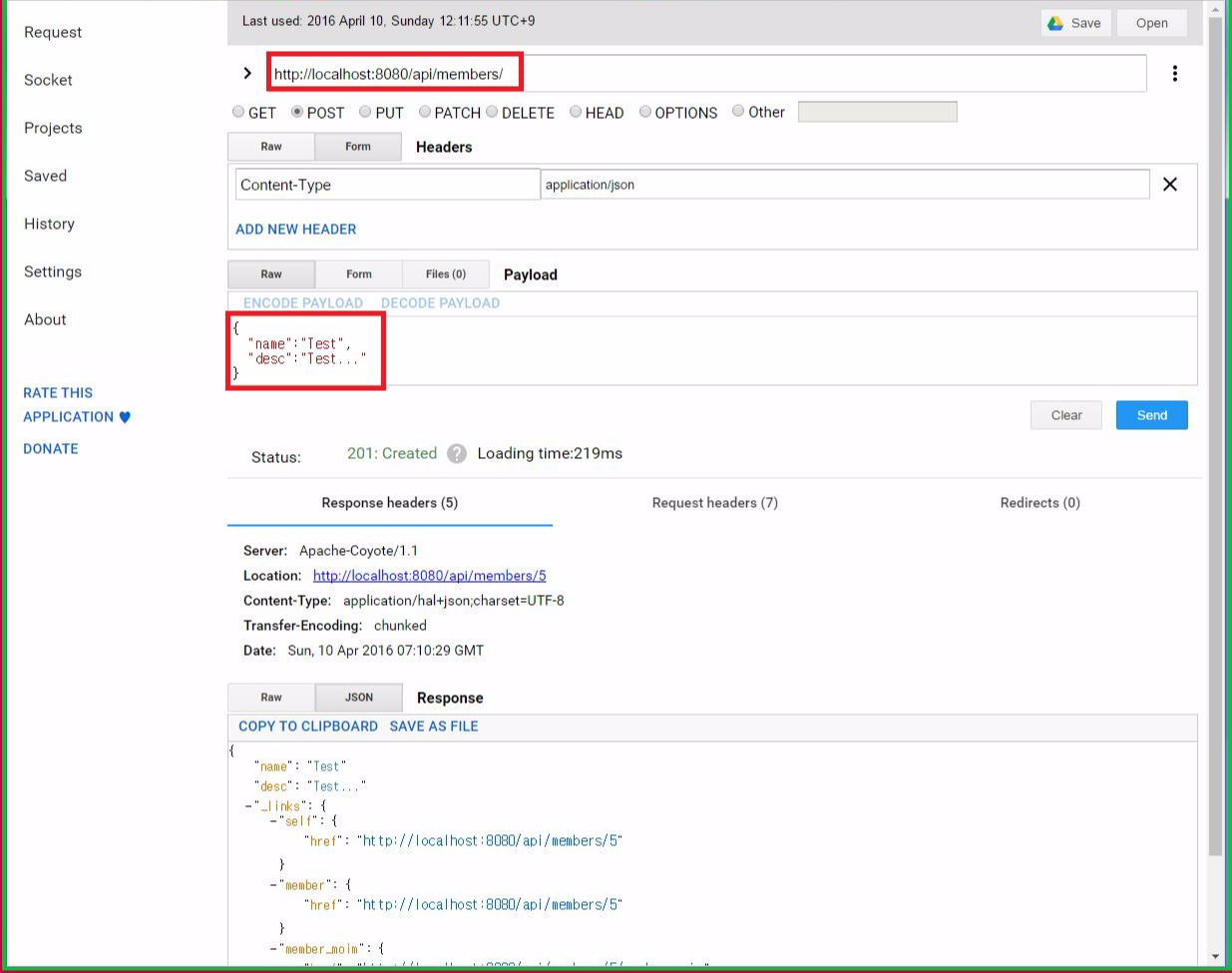Click DECODE PAYLOAD
The image size is (1232, 973).
(x=441, y=302)
